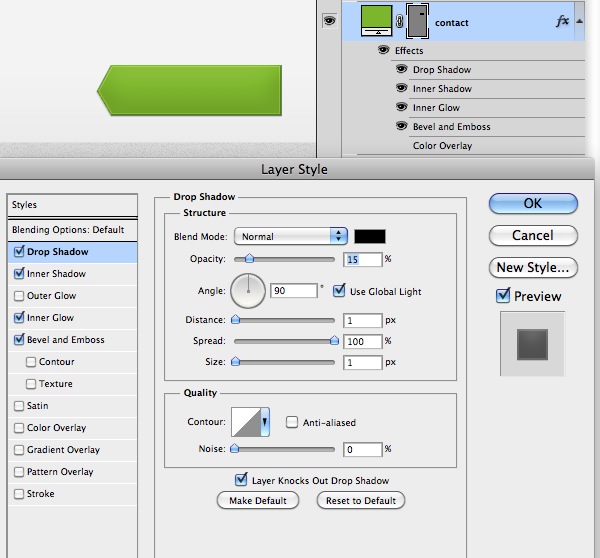Image resolution: width=600 pixels, height=558 pixels.
Task: Click the Noise value field
Action: click(362, 449)
